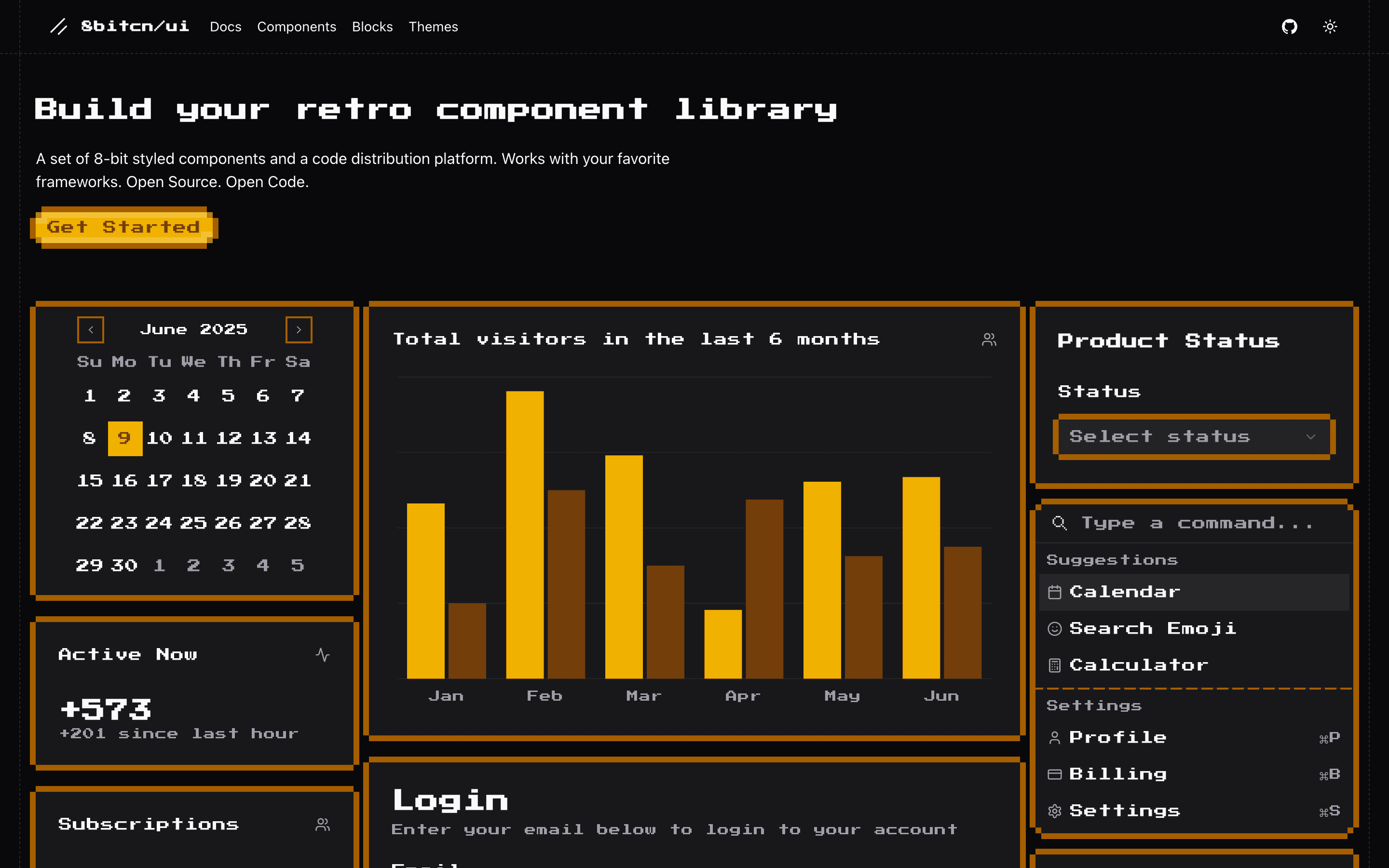The width and height of the screenshot is (1389, 868).
Task: Click the calculator icon beside Calculator
Action: (1054, 665)
